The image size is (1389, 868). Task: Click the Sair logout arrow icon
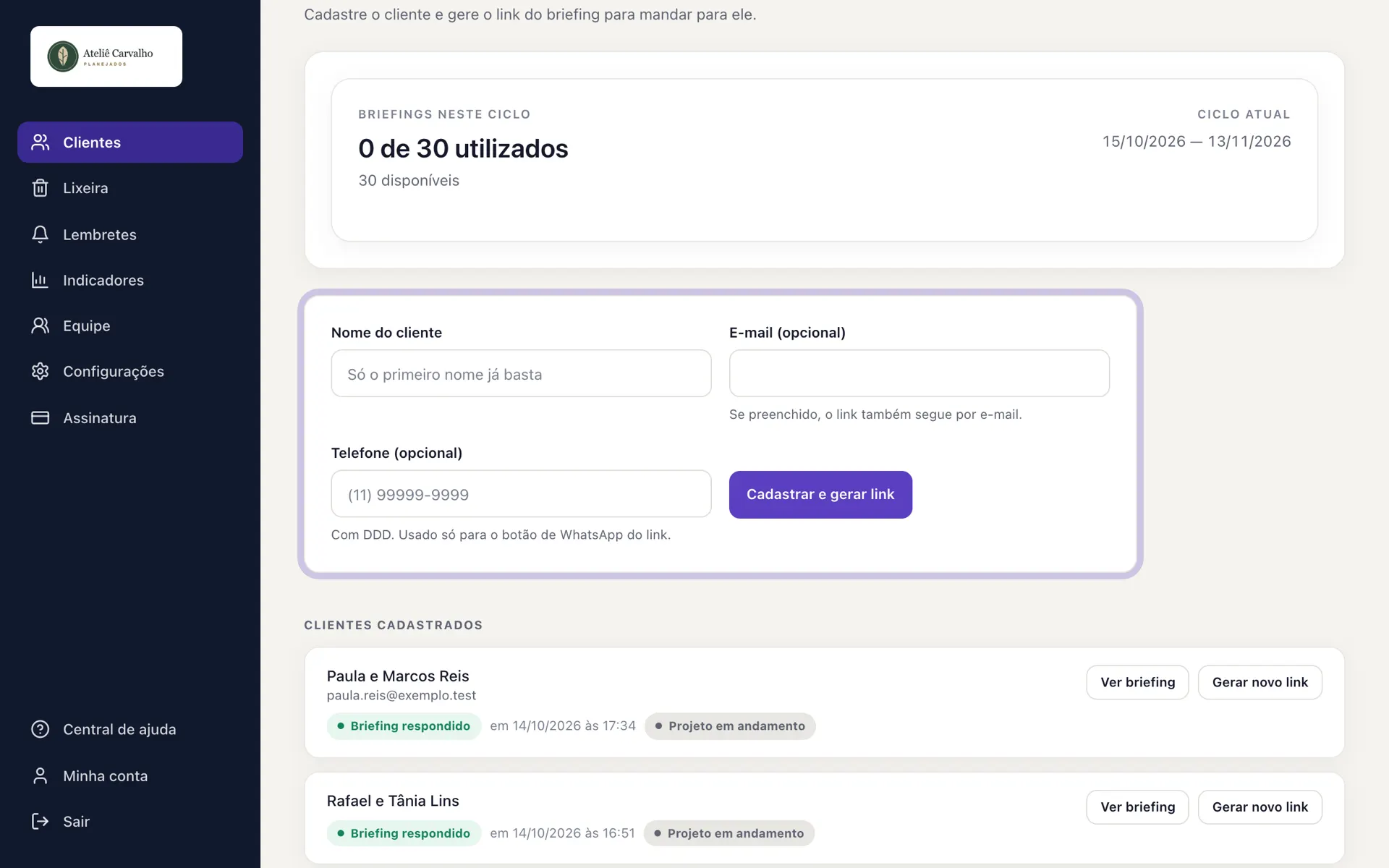[x=41, y=821]
